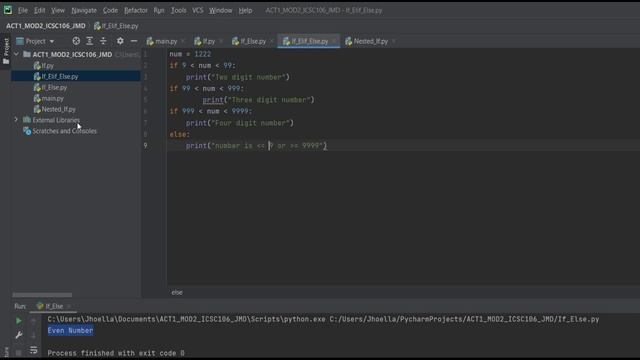Click the 'else:' code line
The image size is (640, 360).
(180, 134)
